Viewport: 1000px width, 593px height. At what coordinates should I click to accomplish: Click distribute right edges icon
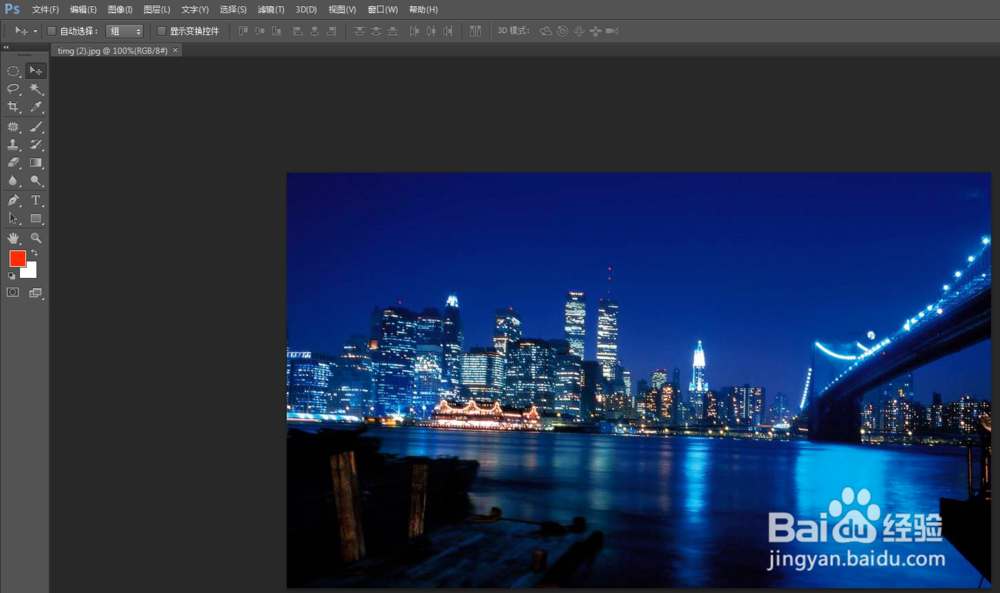448,31
